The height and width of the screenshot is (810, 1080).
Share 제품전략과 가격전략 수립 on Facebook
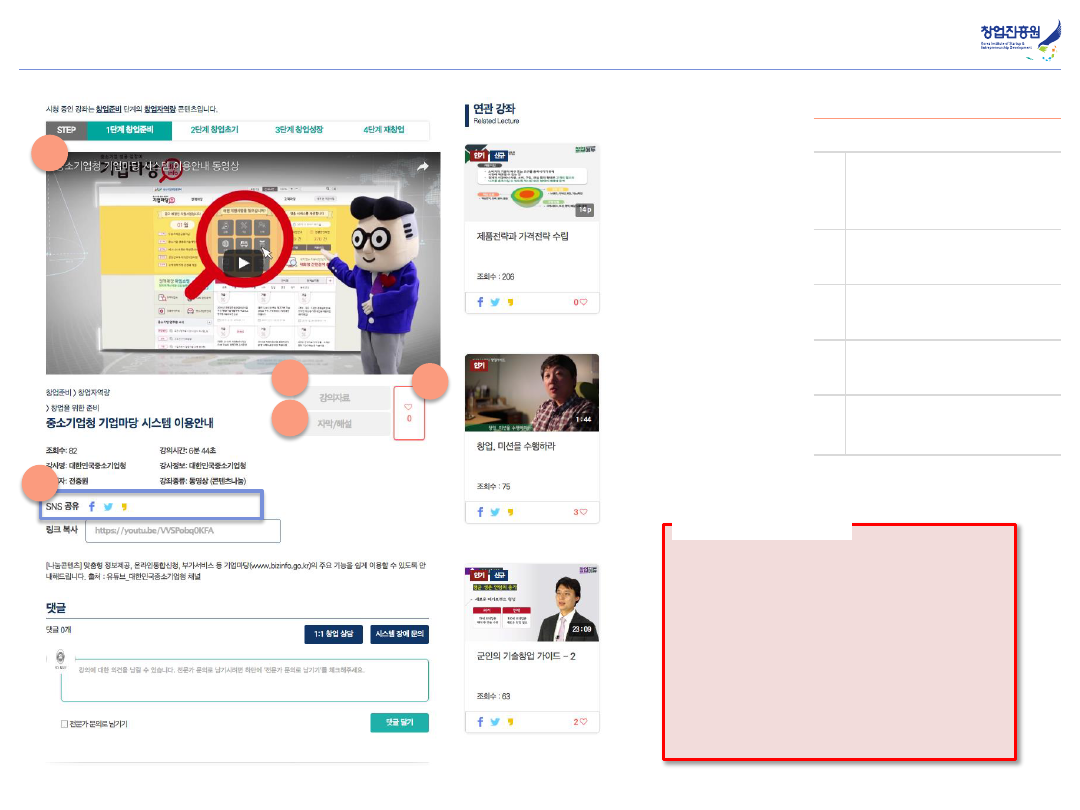480,302
